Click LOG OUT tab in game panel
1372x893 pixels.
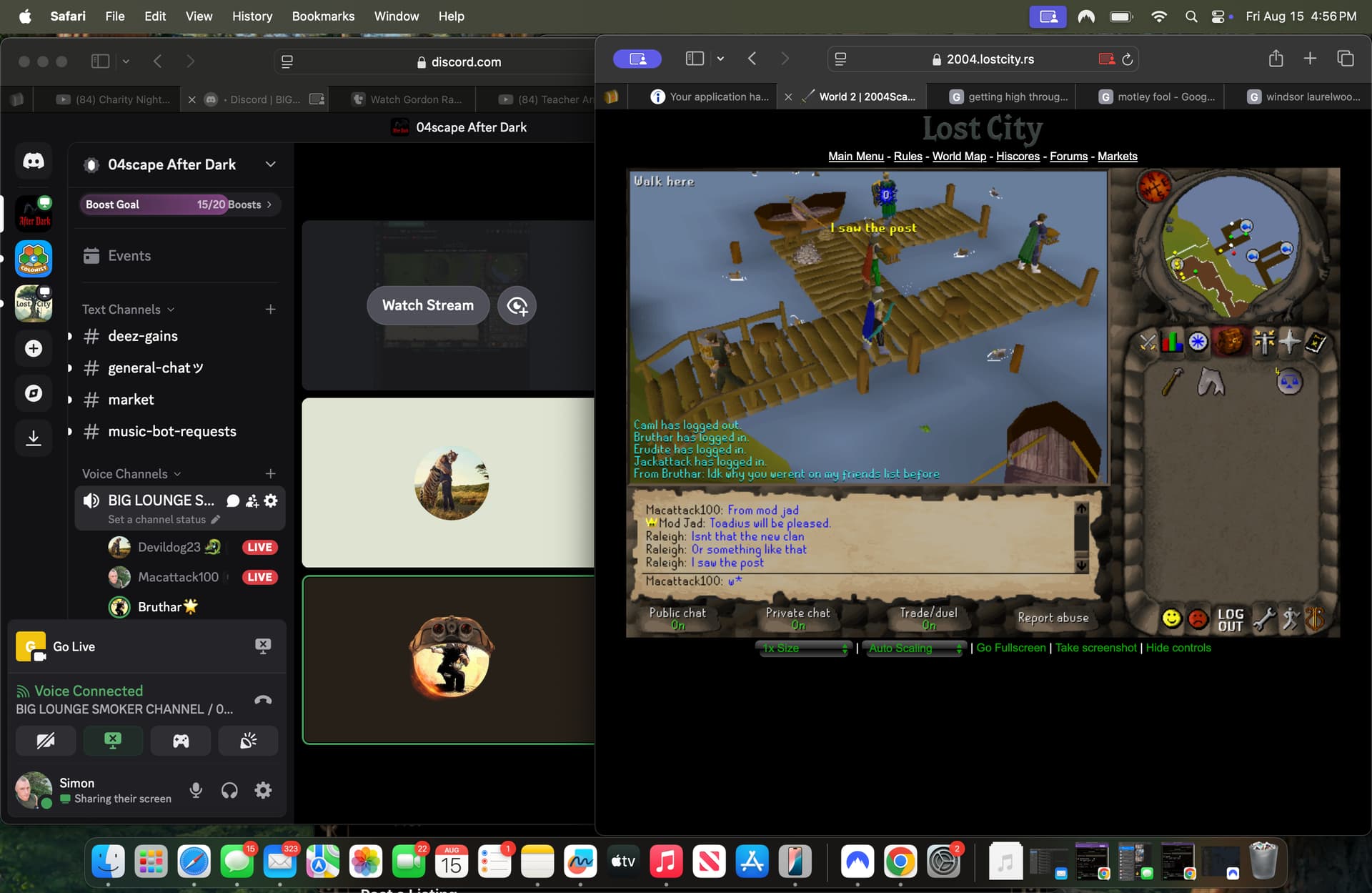[x=1231, y=620]
